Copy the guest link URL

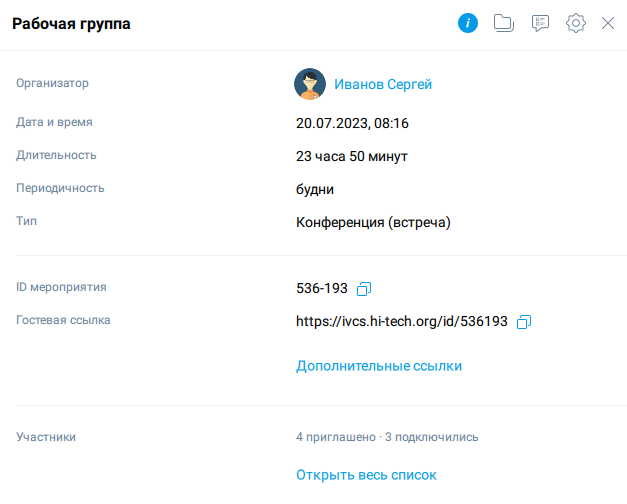click(x=524, y=322)
